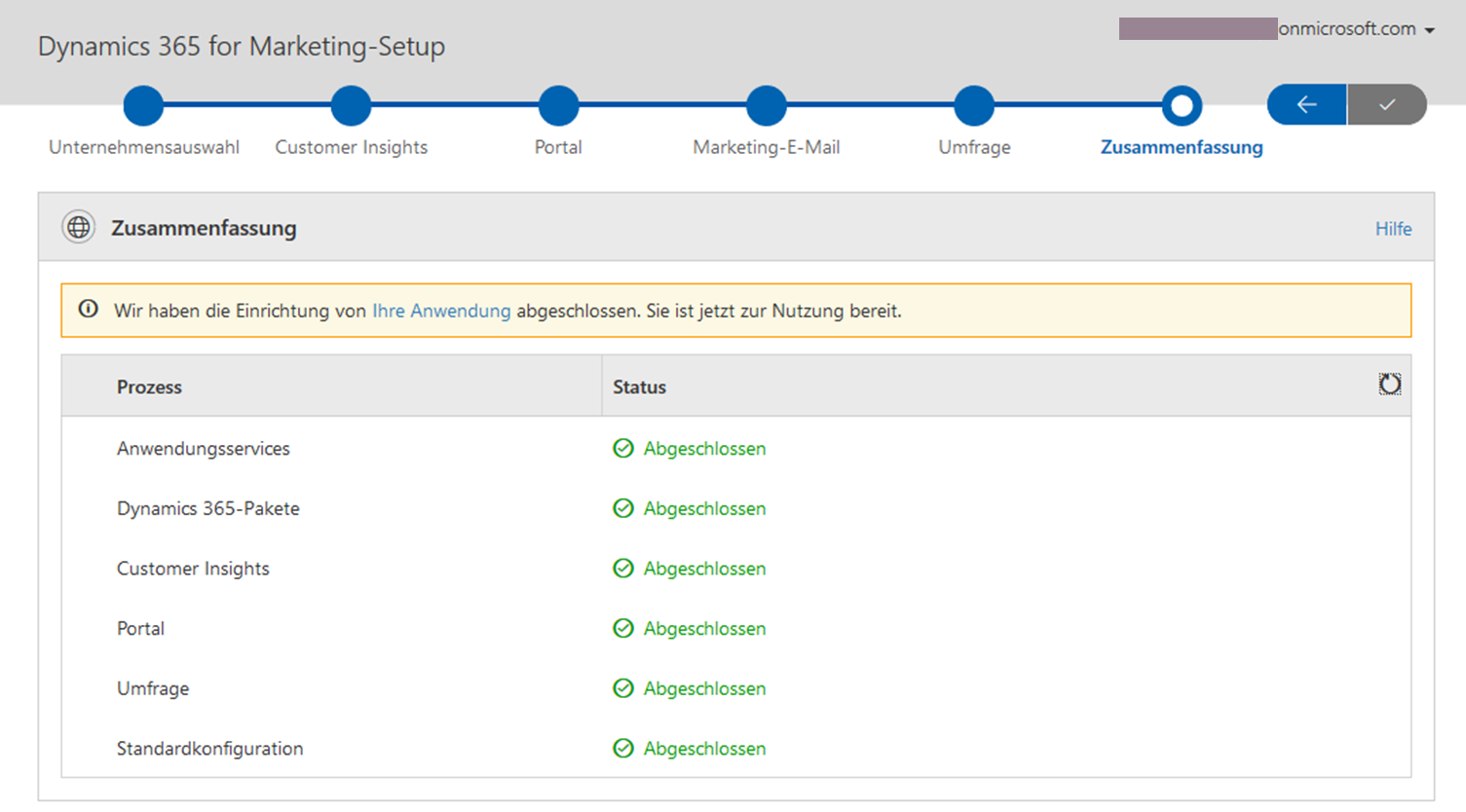Select the Anwendungsservices process name
This screenshot has width=1466, height=812.
pos(204,448)
